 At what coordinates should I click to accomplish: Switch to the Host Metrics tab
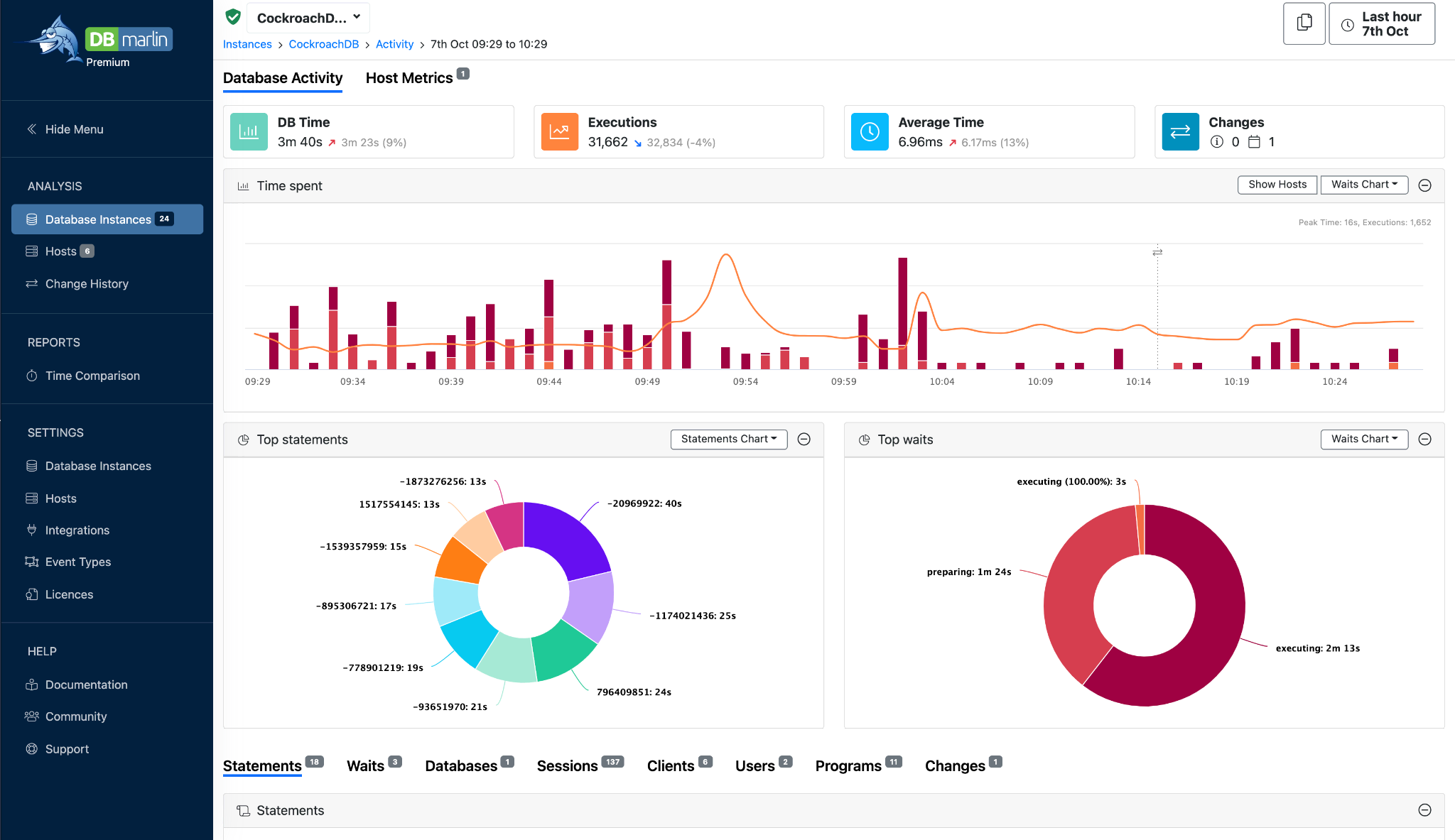click(x=409, y=78)
